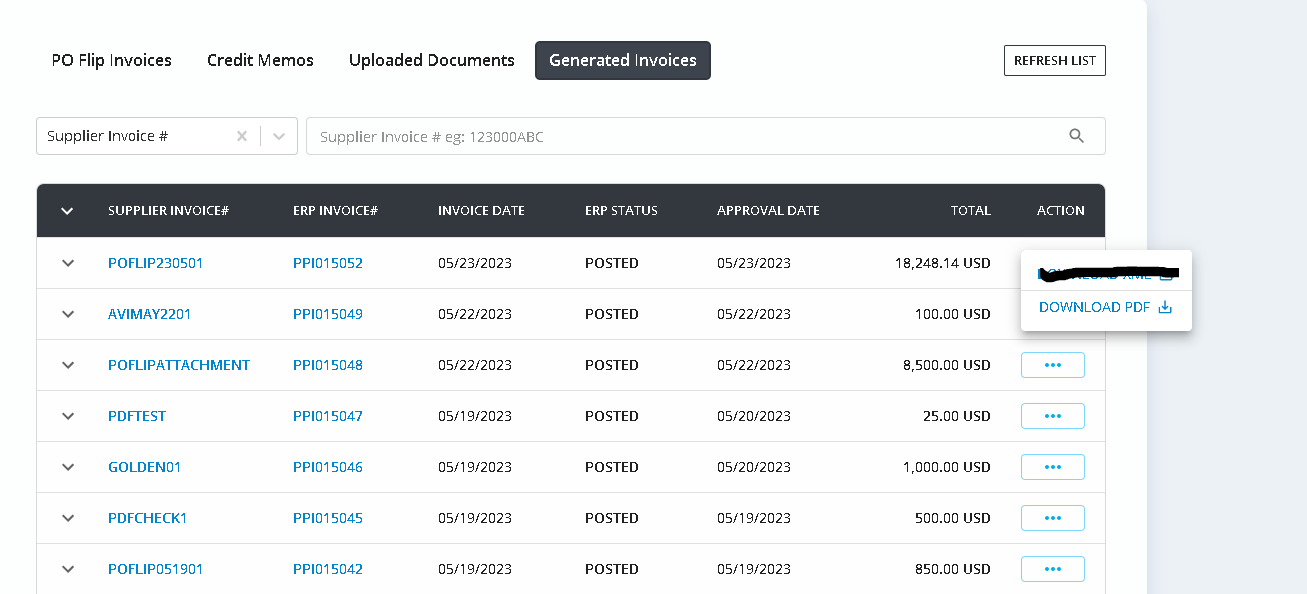Open actions menu for GOLDEN01 invoice
The height and width of the screenshot is (594, 1307).
1052,467
